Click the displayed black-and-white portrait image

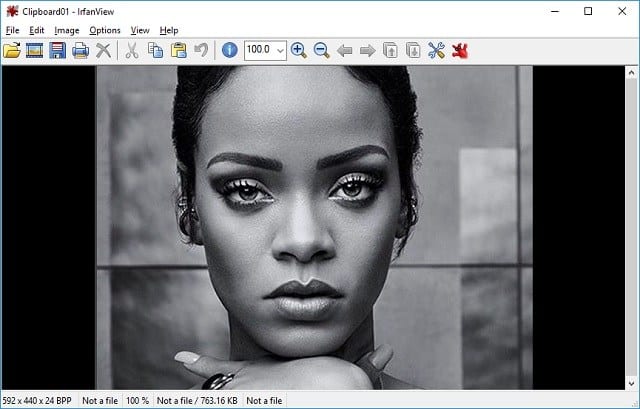[313, 227]
